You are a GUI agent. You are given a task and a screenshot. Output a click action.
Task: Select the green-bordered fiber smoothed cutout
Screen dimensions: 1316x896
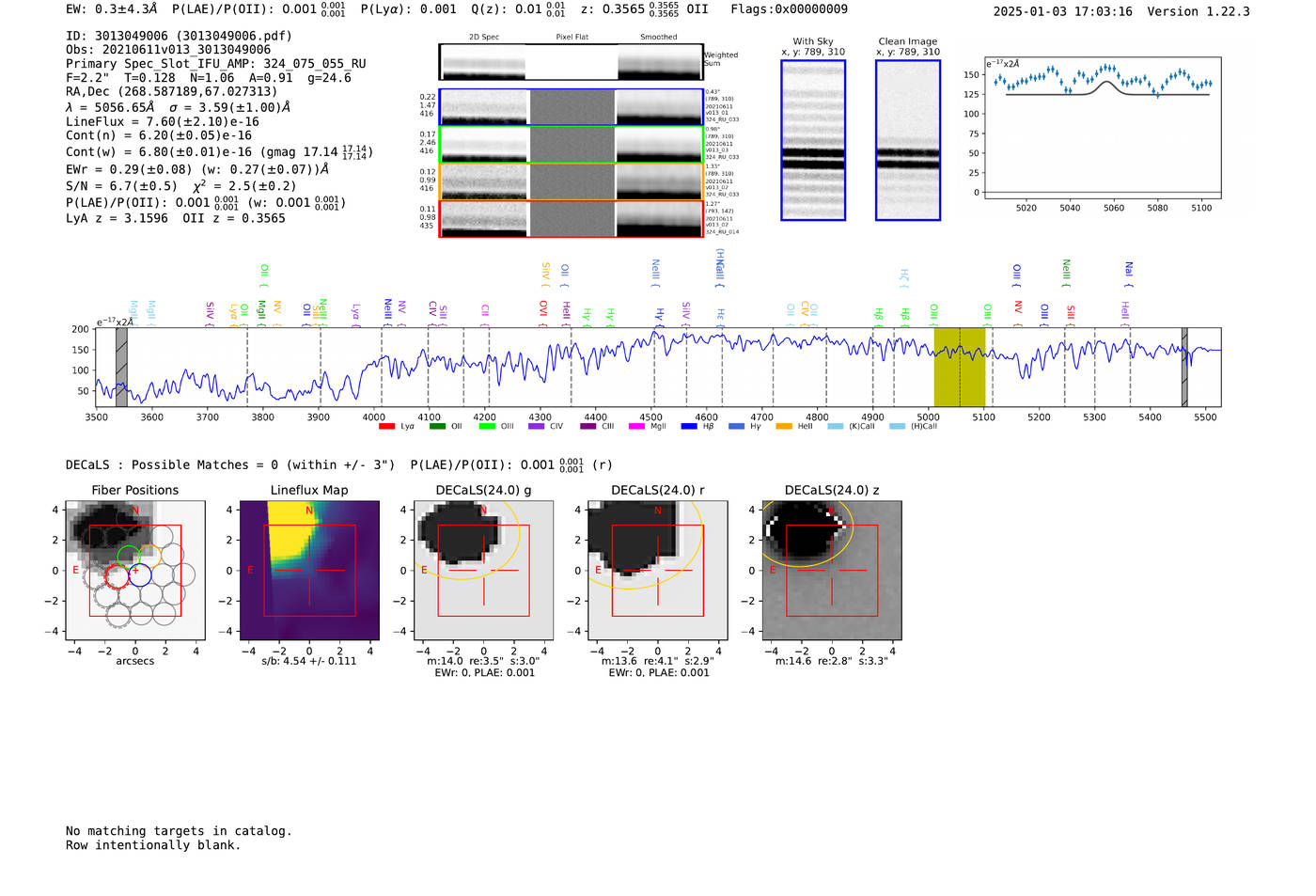pos(659,145)
